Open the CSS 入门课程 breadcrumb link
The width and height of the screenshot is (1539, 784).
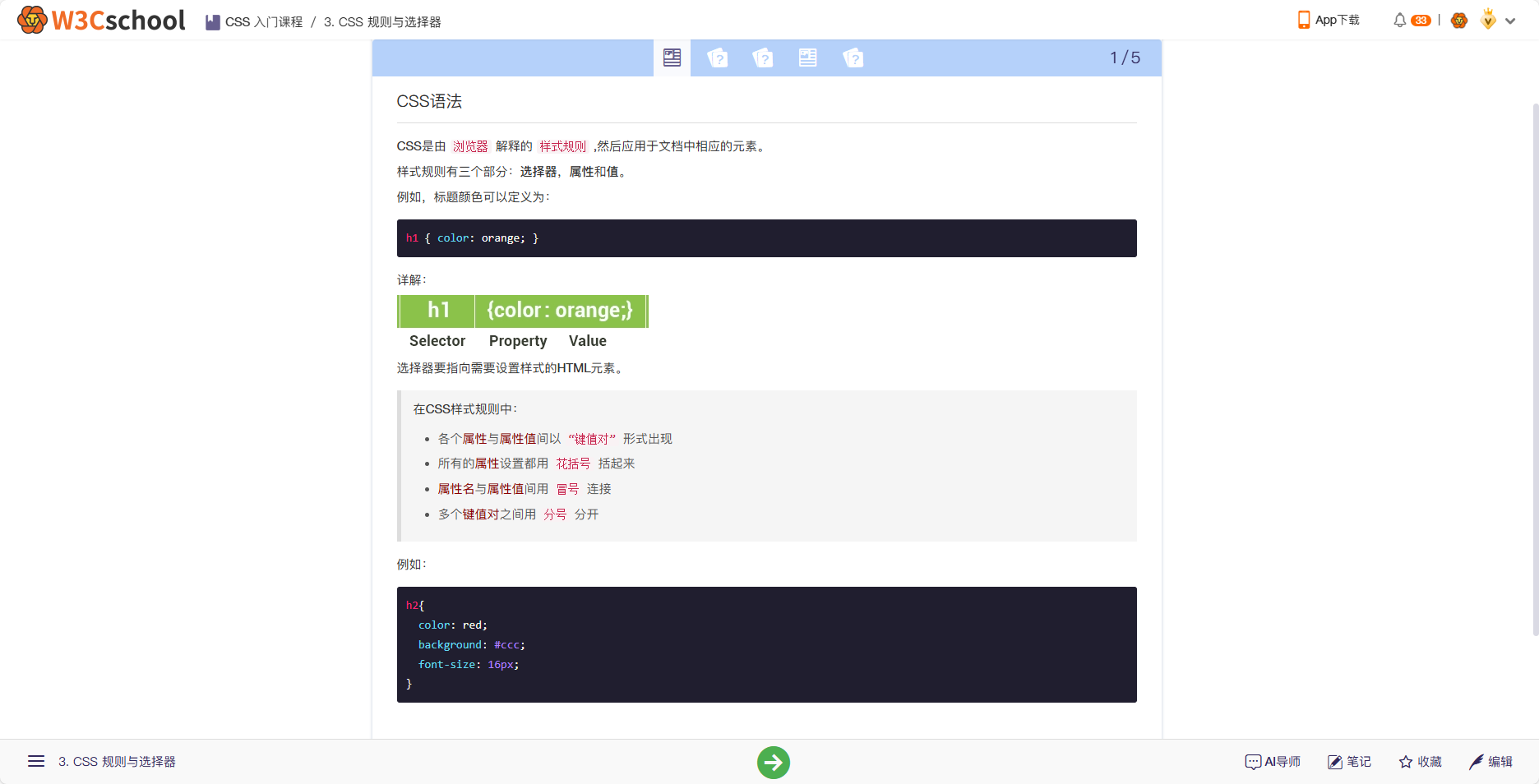tap(264, 22)
